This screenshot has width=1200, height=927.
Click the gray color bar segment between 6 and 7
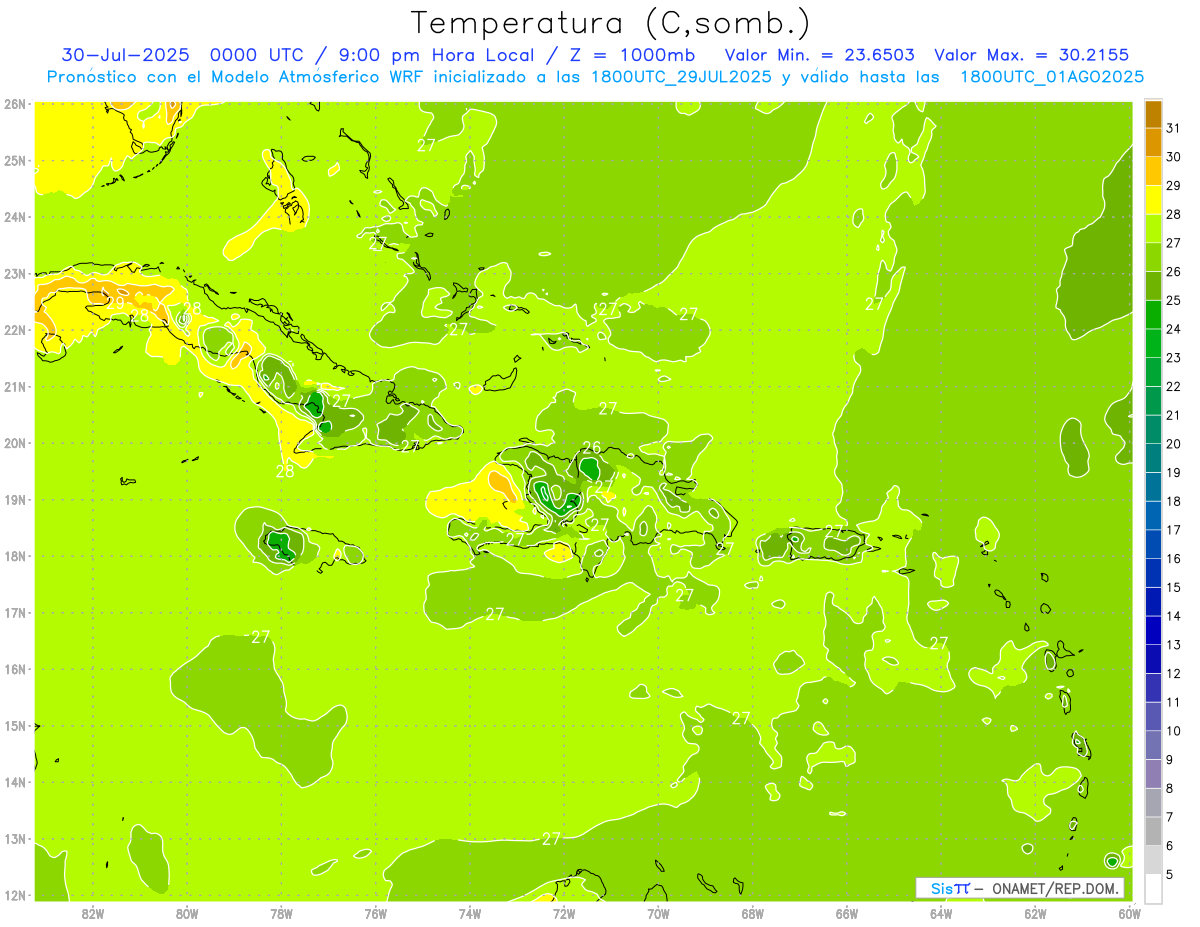1153,831
